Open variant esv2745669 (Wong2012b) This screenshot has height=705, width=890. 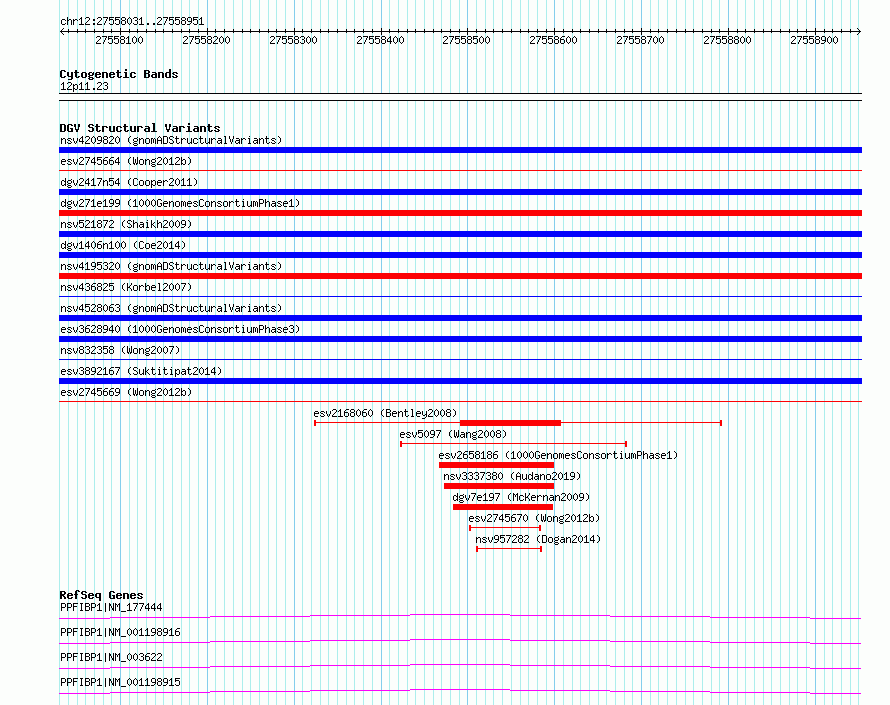pos(126,392)
